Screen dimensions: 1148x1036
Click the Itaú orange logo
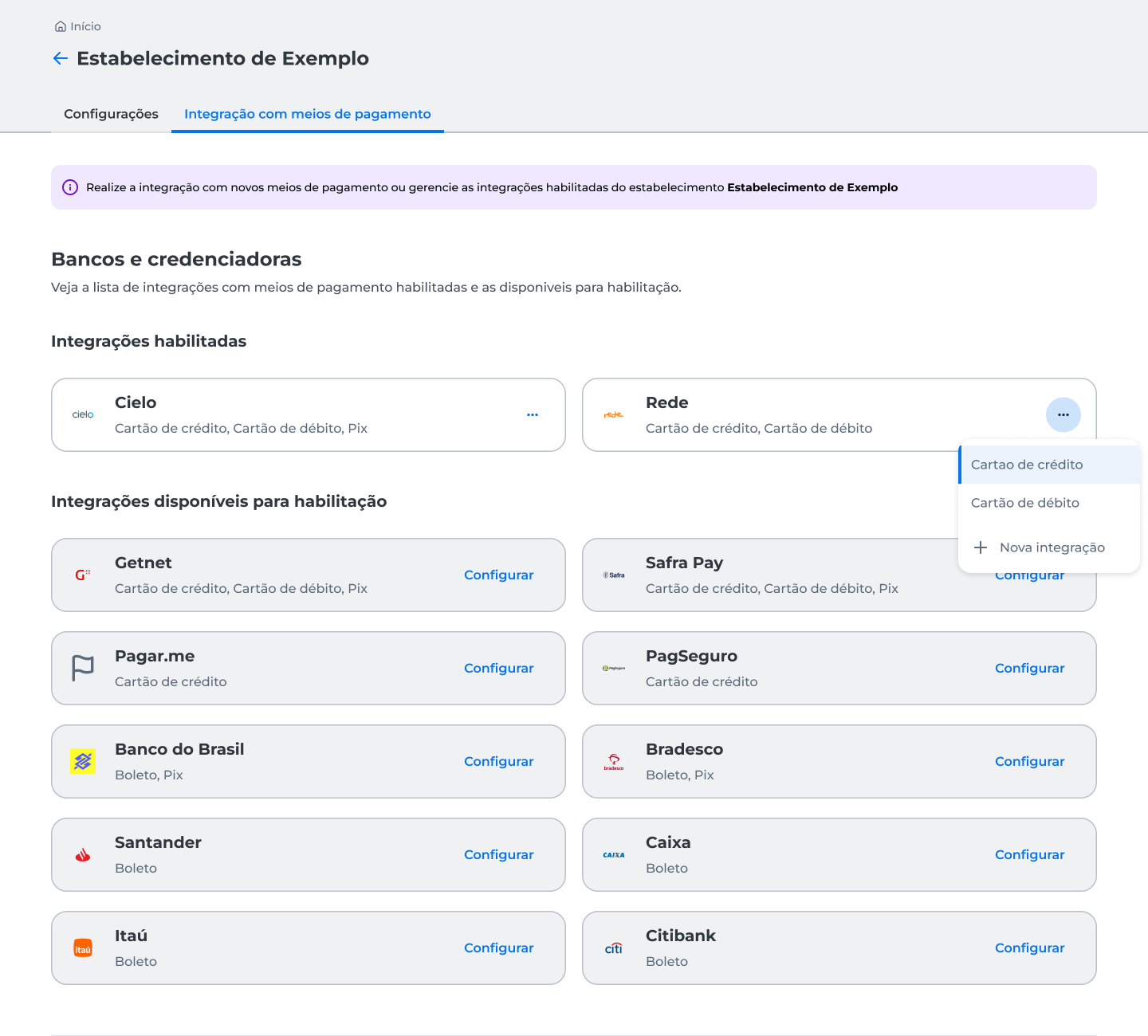tap(83, 948)
